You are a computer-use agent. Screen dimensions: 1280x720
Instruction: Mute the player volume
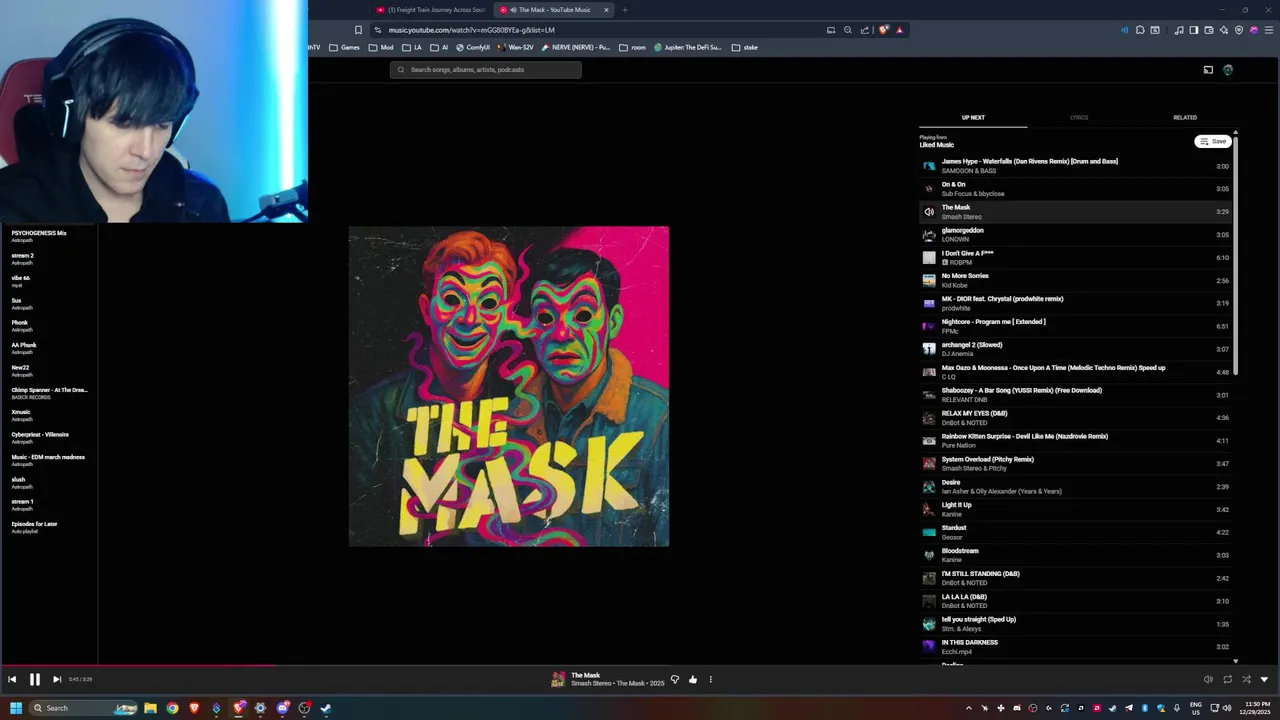pos(1208,679)
